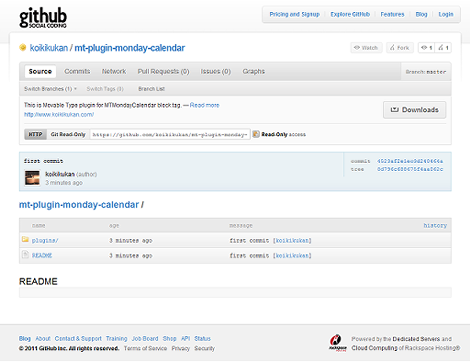
Task: View the history link
Action: click(435, 226)
